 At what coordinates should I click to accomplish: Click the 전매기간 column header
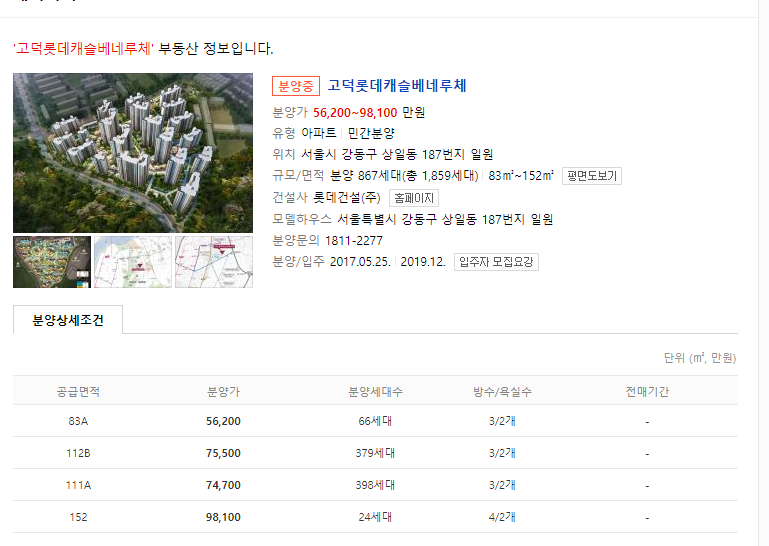(647, 391)
